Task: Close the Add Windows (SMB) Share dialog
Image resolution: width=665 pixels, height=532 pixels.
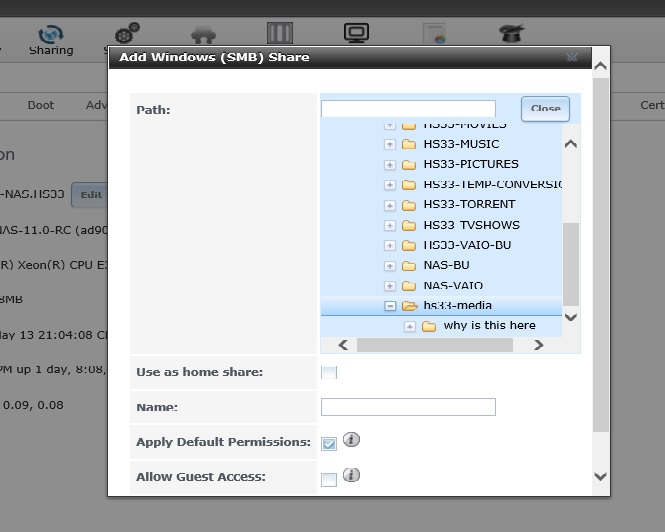Action: tap(572, 57)
